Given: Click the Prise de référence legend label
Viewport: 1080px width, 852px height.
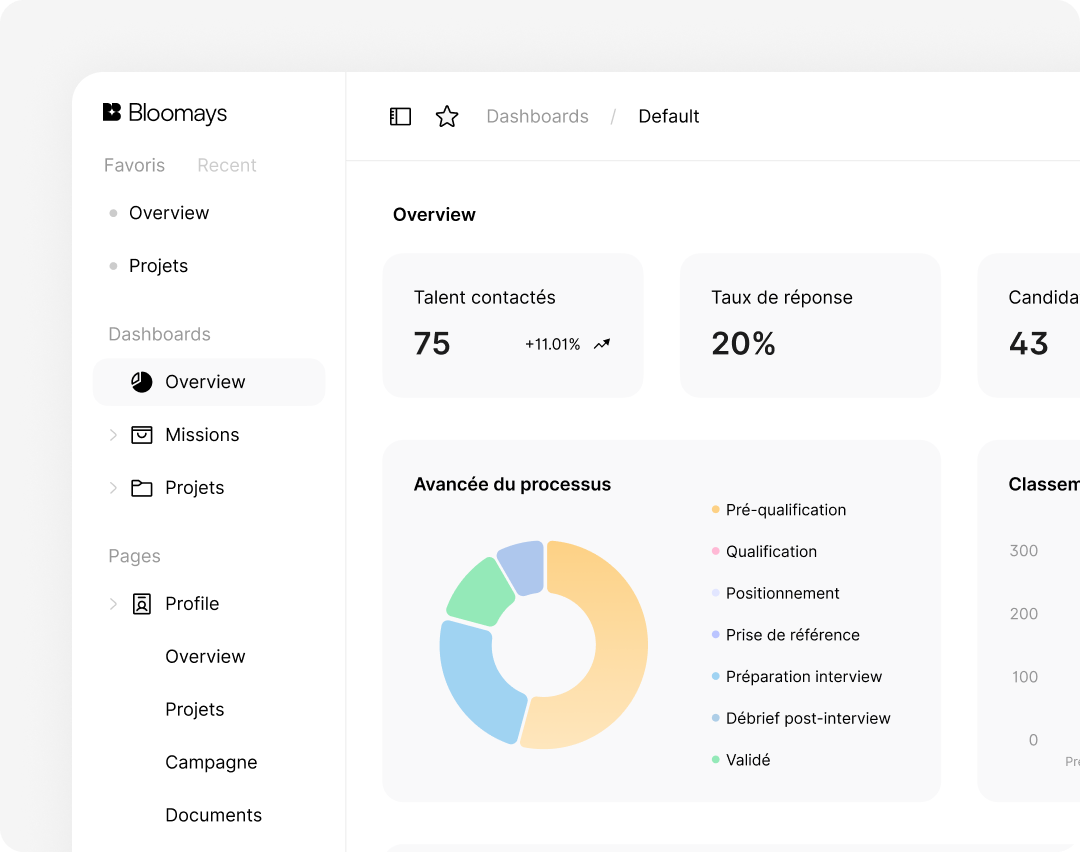Looking at the screenshot, I should point(793,635).
